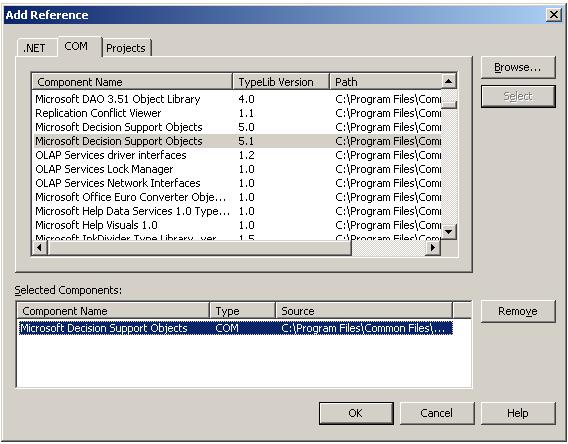Click the C:\Program Files\Common Files\... source cell
The image size is (568, 444).
[x=363, y=328]
